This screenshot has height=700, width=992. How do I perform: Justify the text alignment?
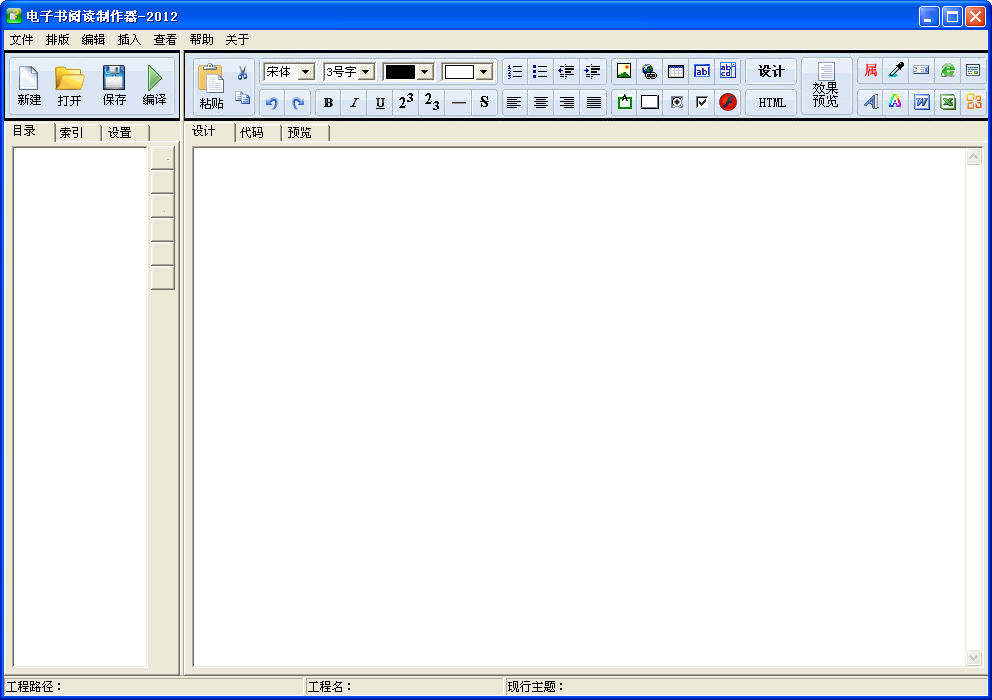click(x=593, y=103)
